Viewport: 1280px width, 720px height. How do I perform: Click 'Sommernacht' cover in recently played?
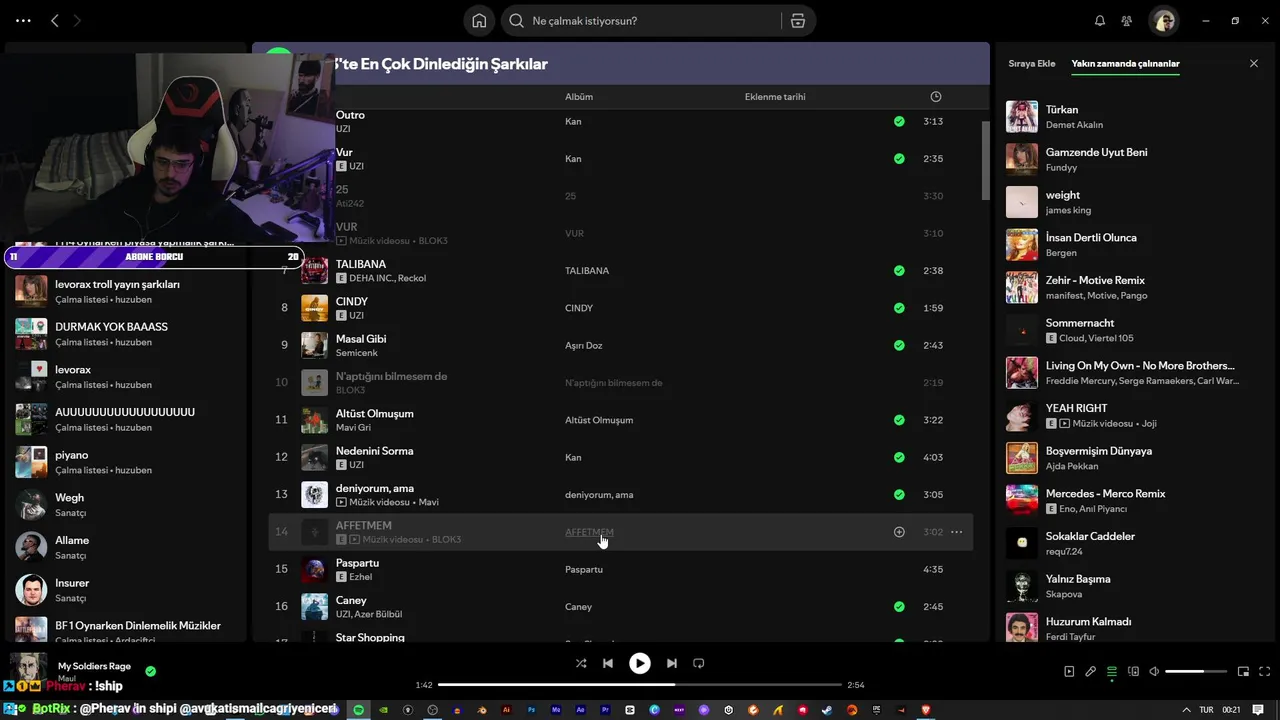click(x=1022, y=330)
